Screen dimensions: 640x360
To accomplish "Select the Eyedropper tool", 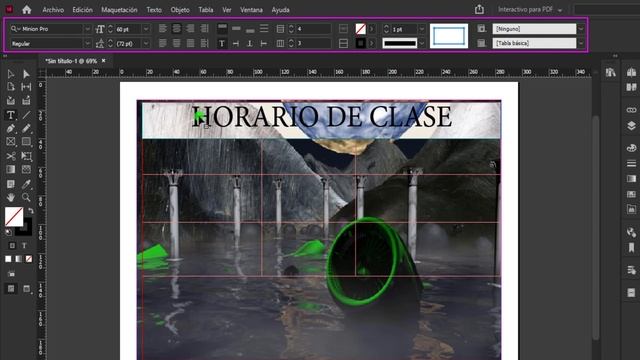I will pos(26,184).
